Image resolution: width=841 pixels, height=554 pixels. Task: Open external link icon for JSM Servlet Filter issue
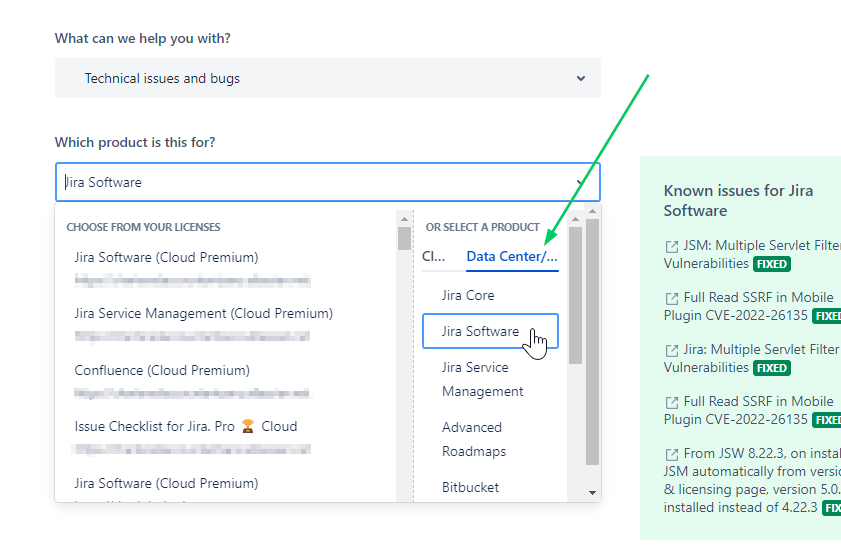point(672,247)
